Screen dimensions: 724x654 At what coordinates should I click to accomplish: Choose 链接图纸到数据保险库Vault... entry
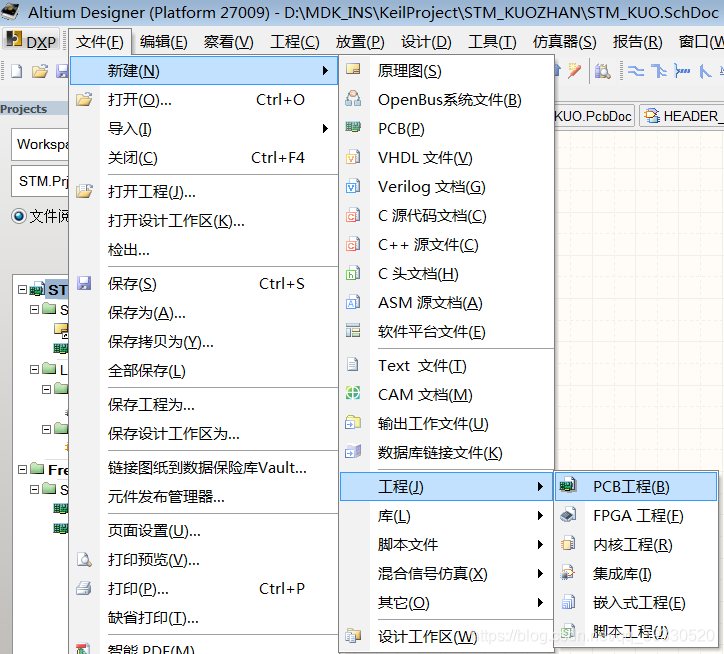[204, 467]
